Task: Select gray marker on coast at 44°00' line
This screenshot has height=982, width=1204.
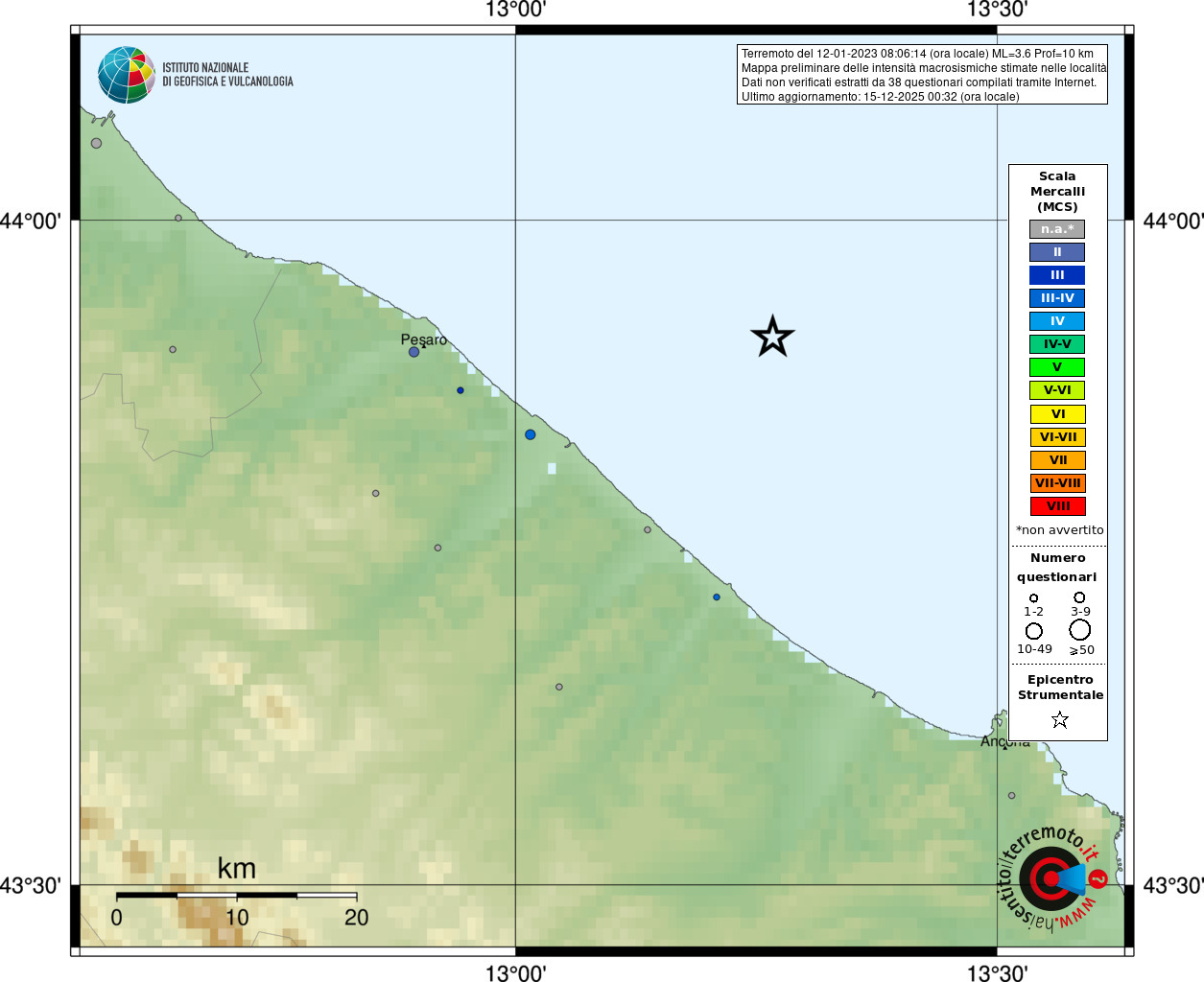Action: point(178,218)
